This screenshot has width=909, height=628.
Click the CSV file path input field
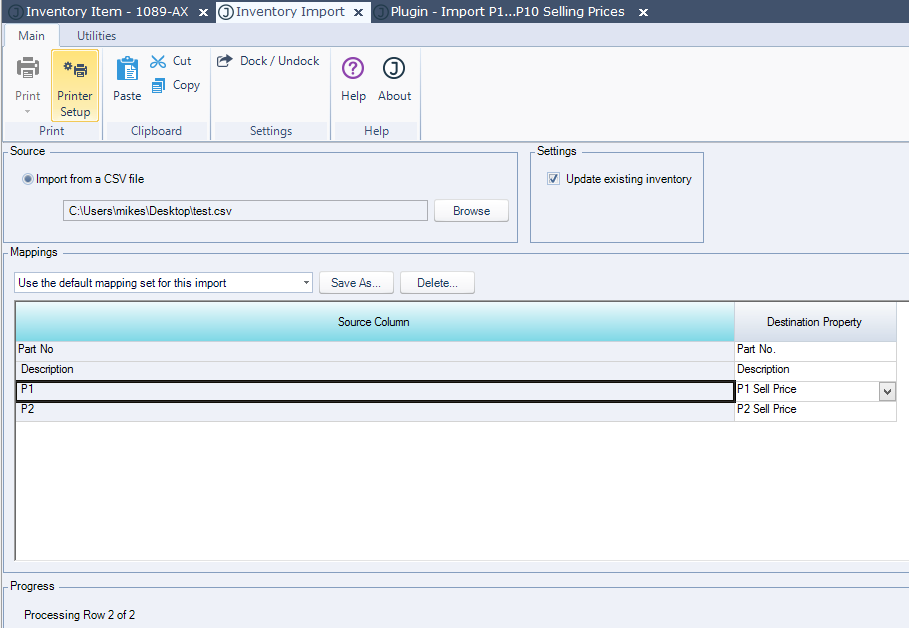point(245,211)
